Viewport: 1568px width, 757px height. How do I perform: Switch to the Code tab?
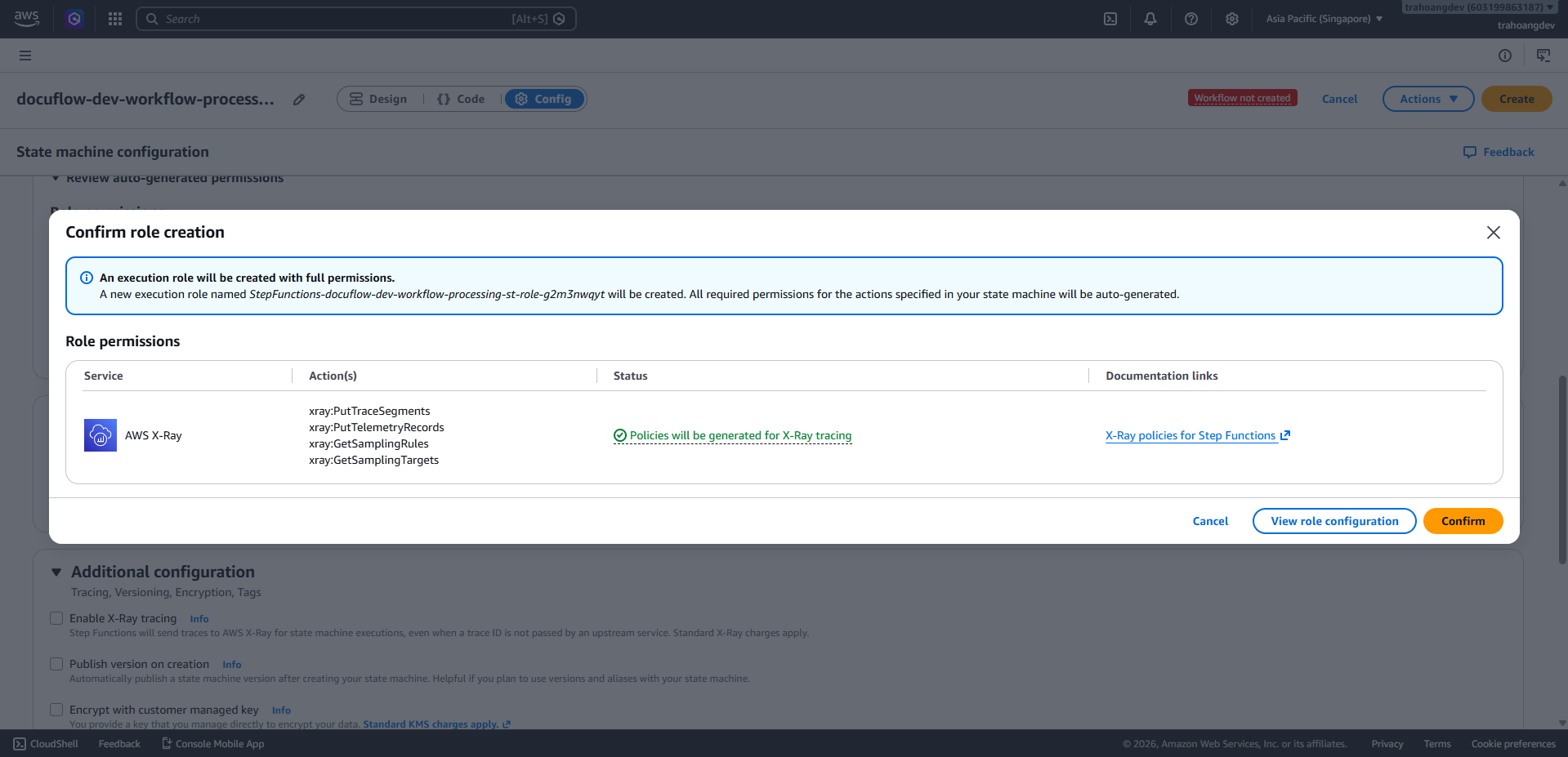(461, 99)
